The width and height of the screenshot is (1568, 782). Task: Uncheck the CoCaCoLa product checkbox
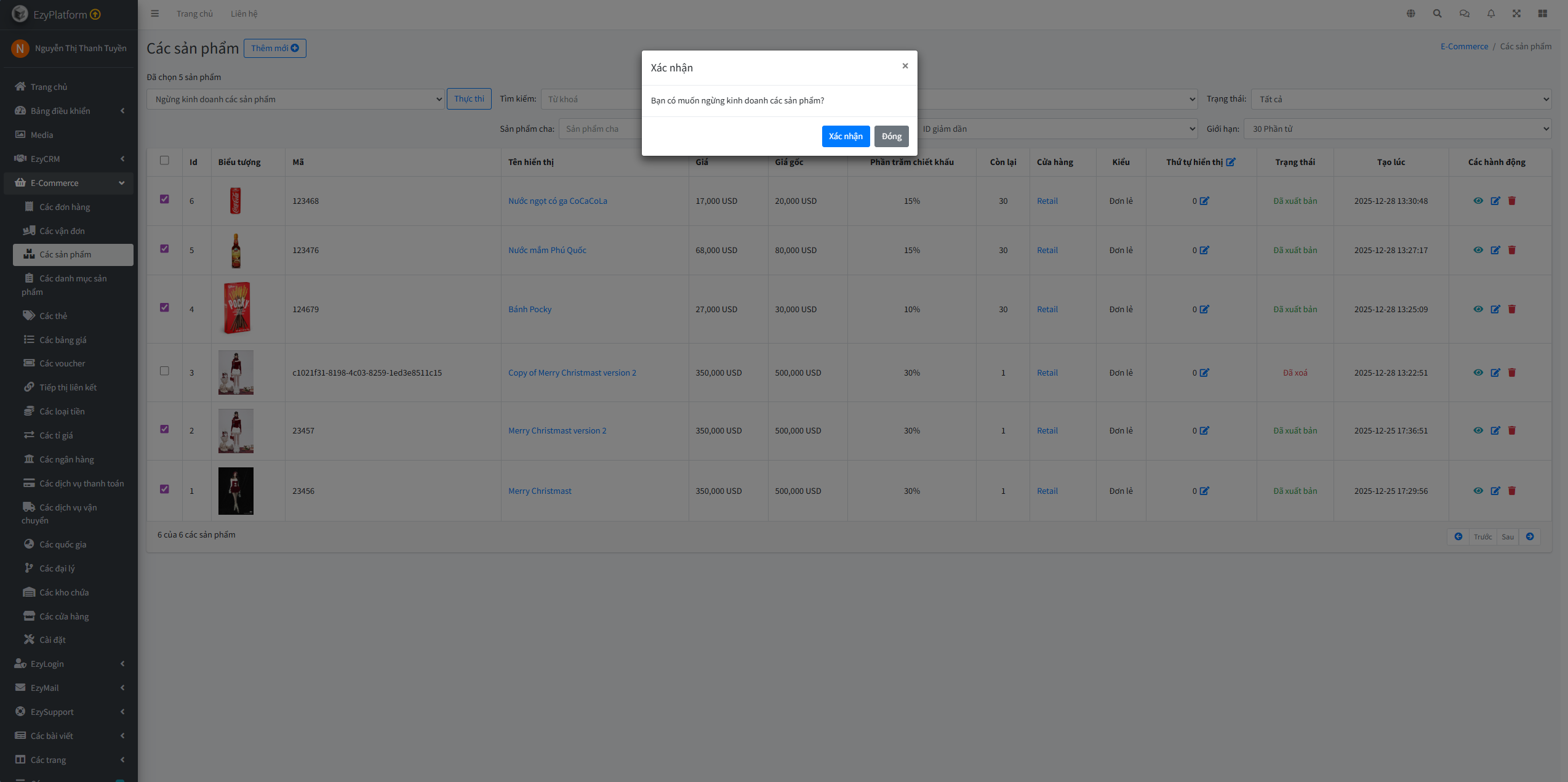[x=164, y=199]
